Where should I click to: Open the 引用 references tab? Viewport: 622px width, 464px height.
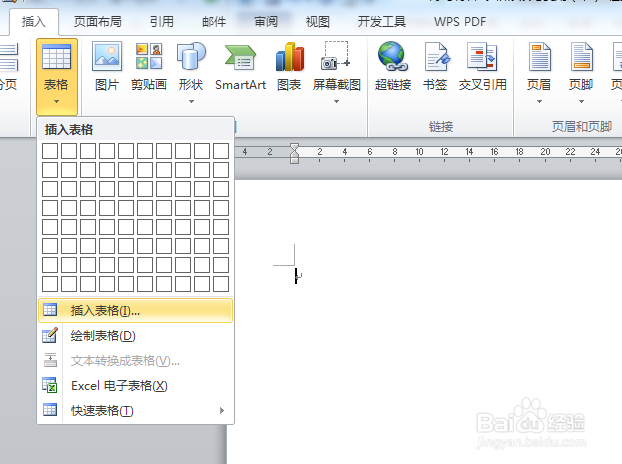pos(162,21)
